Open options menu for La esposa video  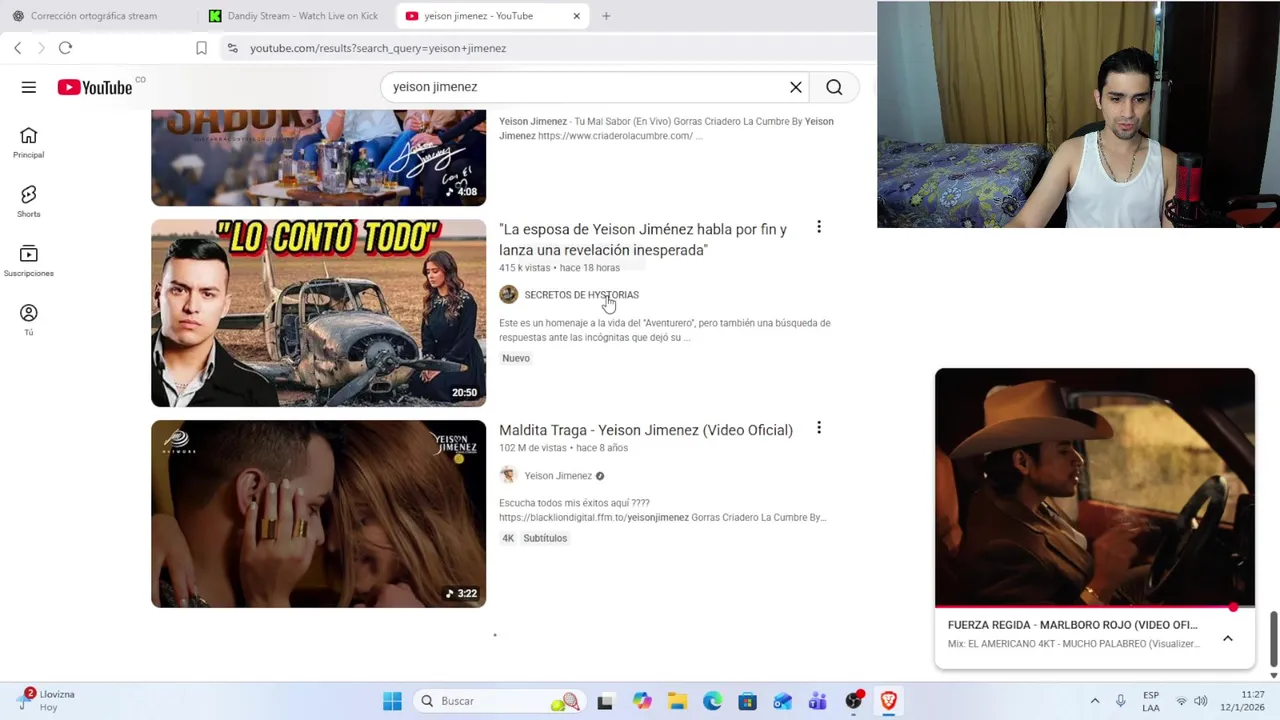click(x=819, y=227)
